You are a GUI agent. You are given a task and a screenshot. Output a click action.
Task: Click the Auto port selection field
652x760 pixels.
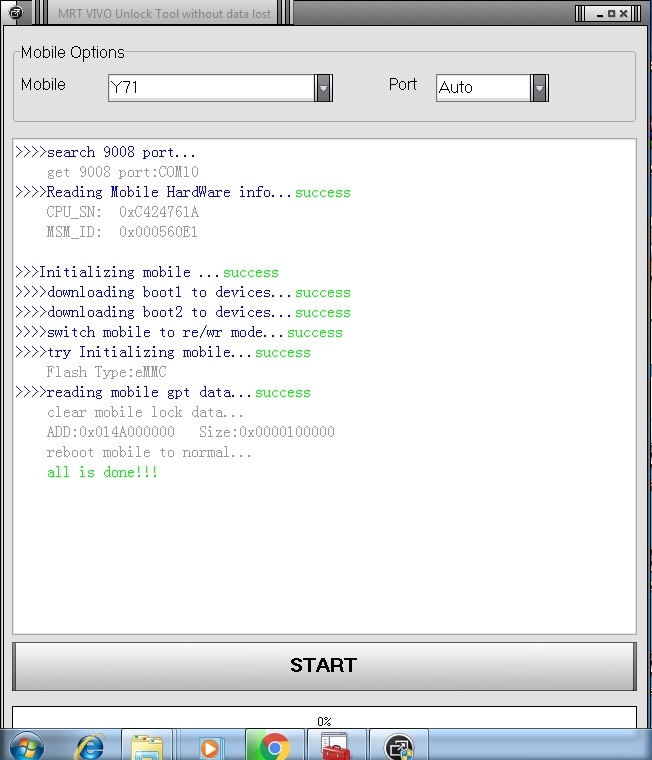point(483,88)
